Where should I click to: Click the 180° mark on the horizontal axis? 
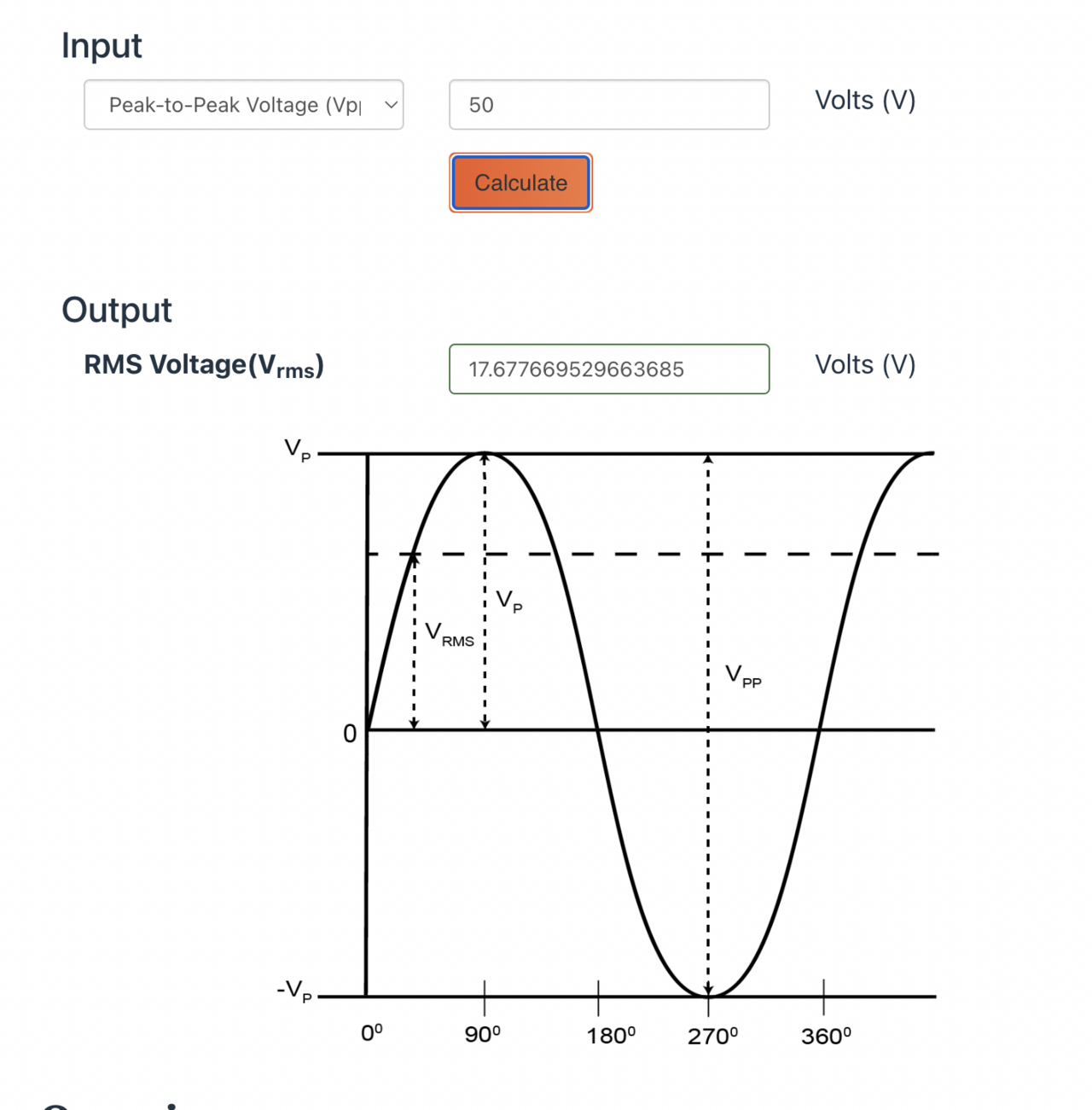pos(611,1036)
